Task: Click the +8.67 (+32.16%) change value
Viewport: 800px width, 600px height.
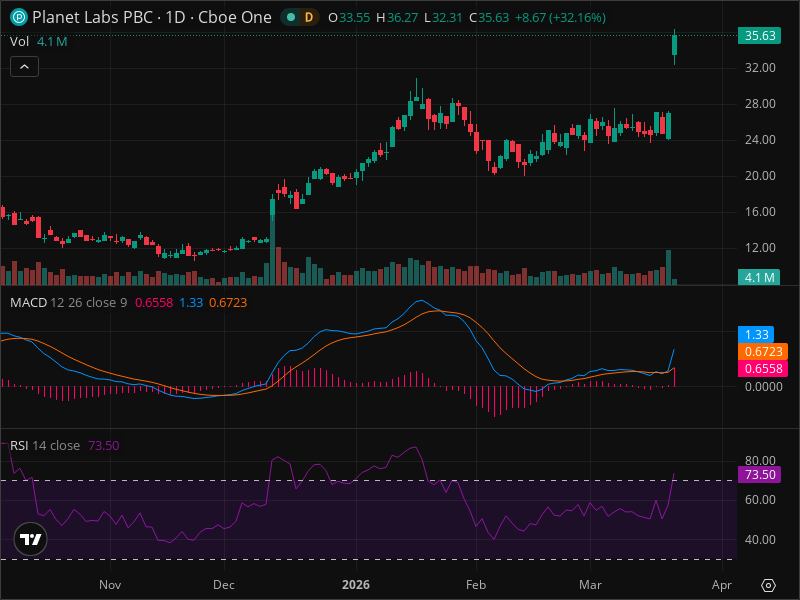Action: coord(560,18)
